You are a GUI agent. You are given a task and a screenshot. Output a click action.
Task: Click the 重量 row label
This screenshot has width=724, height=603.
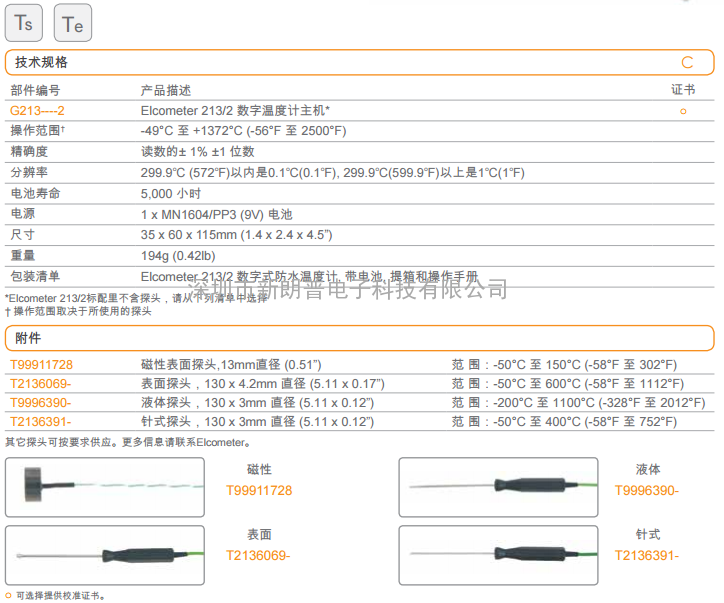coord(23,255)
